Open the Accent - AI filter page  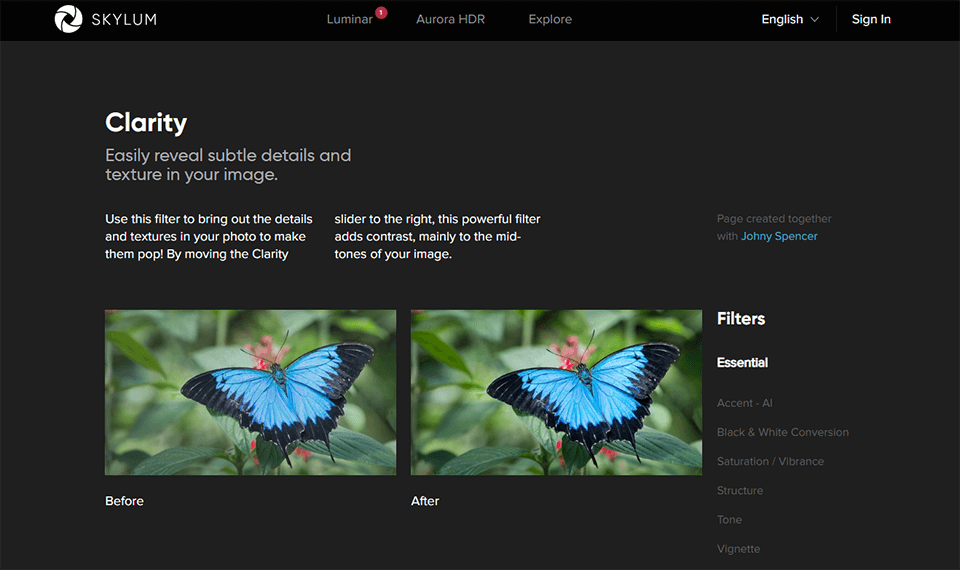click(x=744, y=403)
